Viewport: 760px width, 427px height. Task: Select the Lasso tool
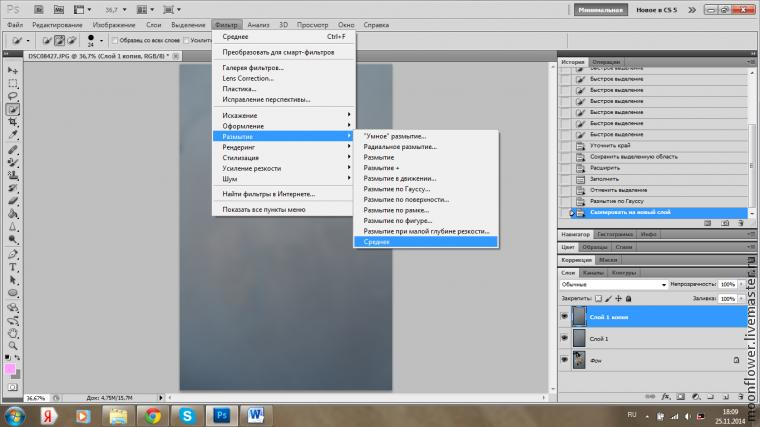point(13,96)
